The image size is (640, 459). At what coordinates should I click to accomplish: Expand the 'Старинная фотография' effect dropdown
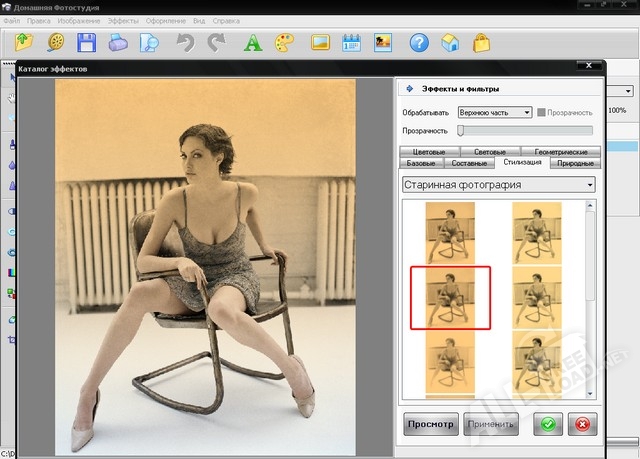498,184
